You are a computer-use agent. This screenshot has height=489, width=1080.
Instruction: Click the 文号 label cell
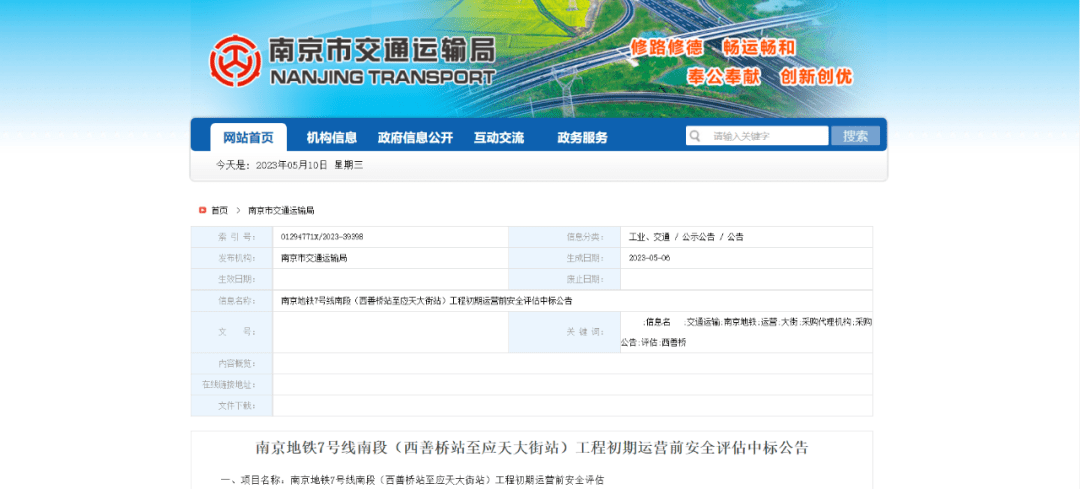click(232, 332)
